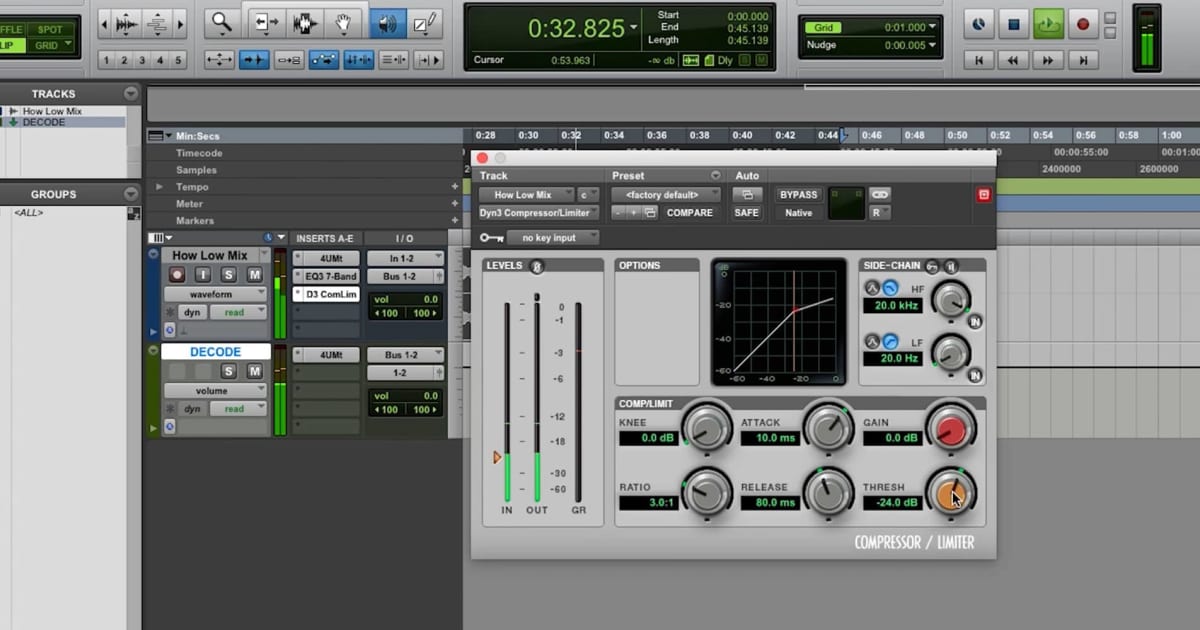Open the factory default preset dropdown

pos(665,194)
